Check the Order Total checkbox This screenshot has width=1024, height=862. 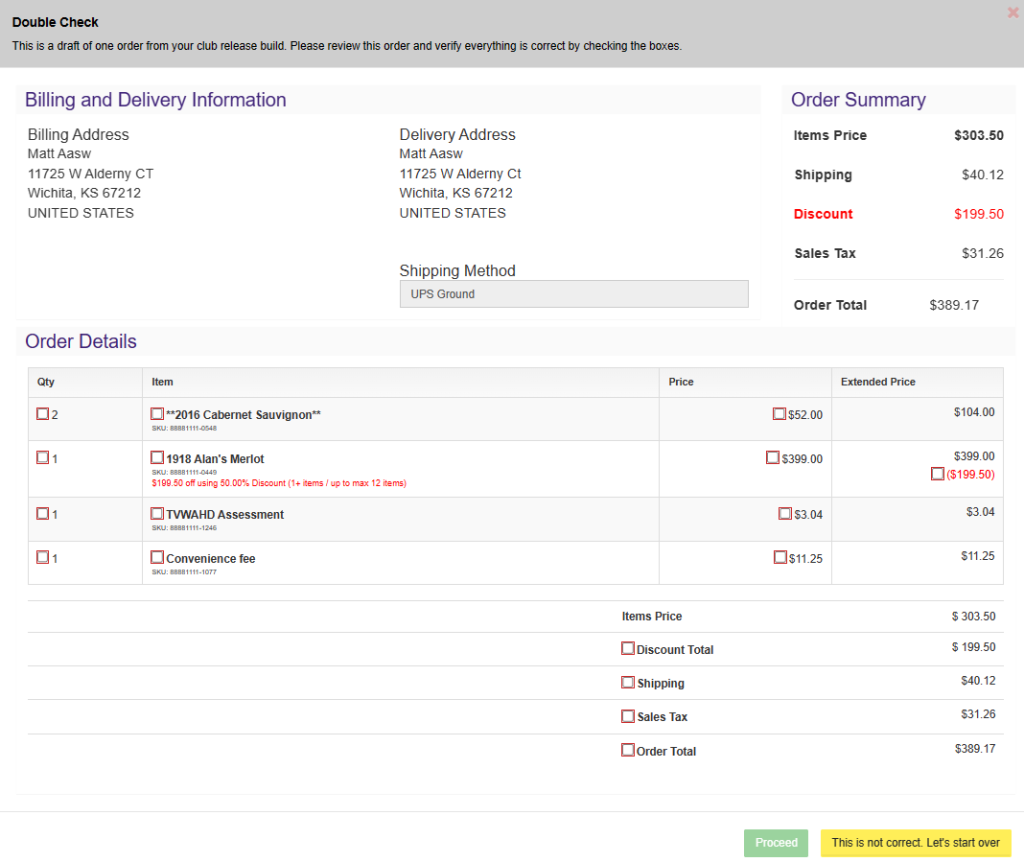[628, 750]
